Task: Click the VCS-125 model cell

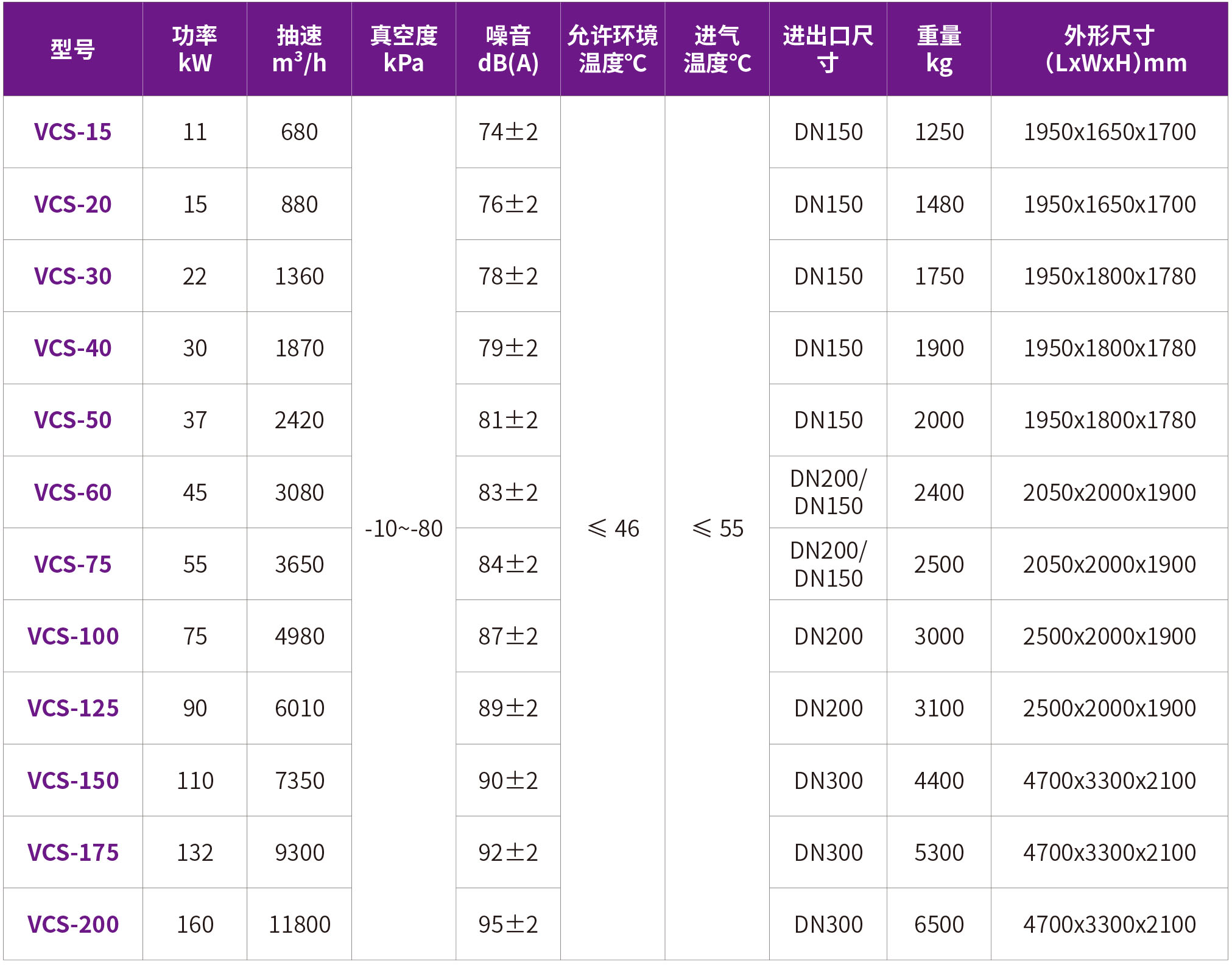Action: 72,709
